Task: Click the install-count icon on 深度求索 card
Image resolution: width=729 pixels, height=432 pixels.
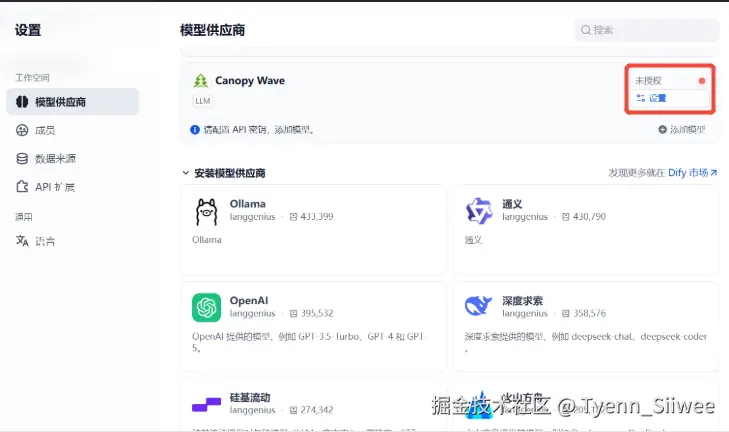Action: [566, 313]
